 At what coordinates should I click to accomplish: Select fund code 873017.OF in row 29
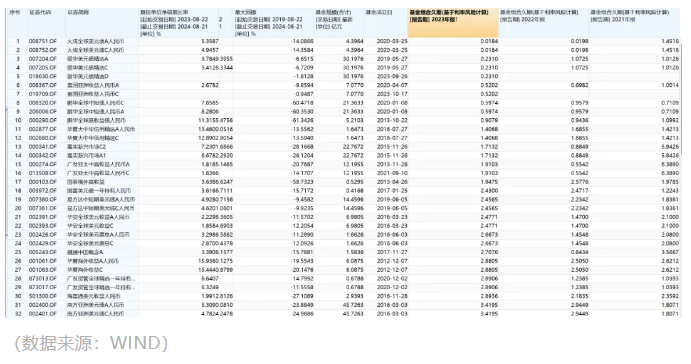click(43, 287)
